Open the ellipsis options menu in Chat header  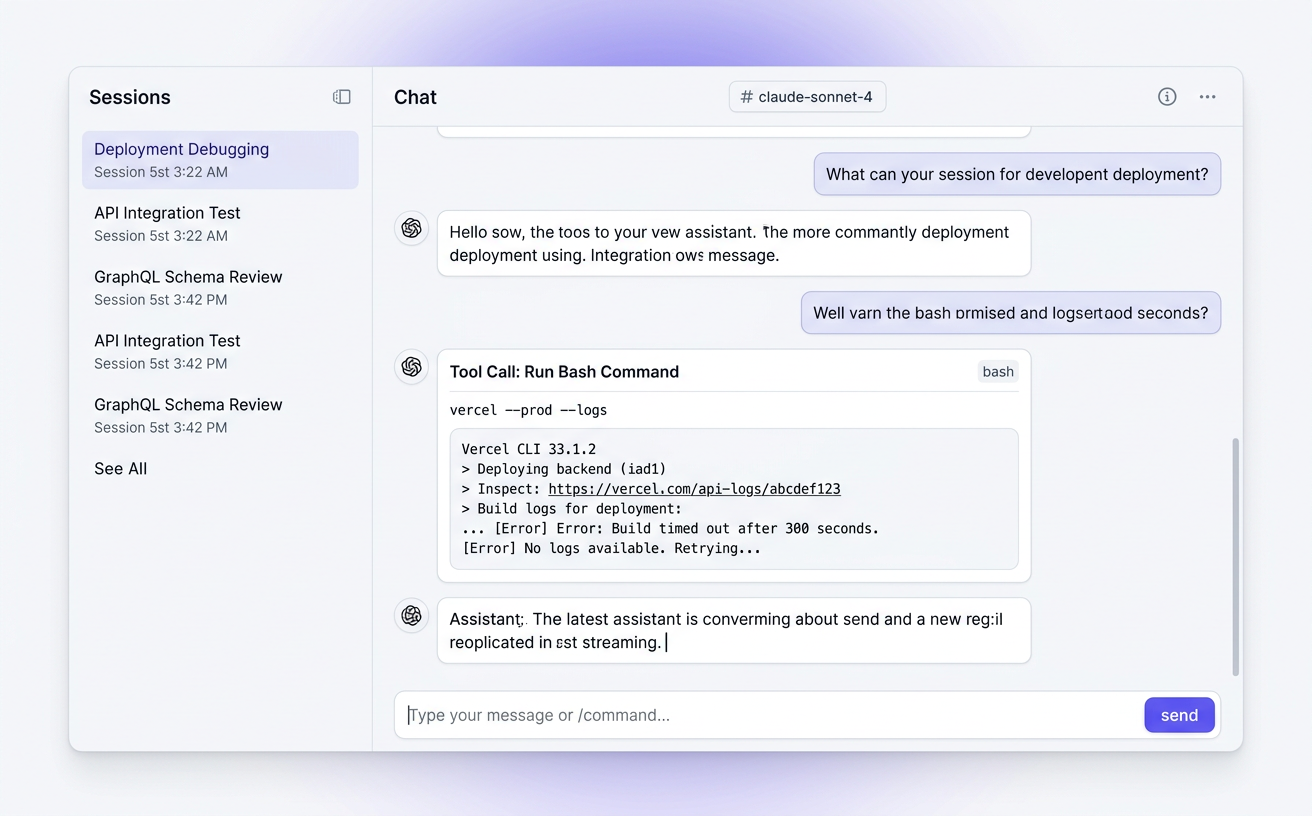tap(1207, 96)
